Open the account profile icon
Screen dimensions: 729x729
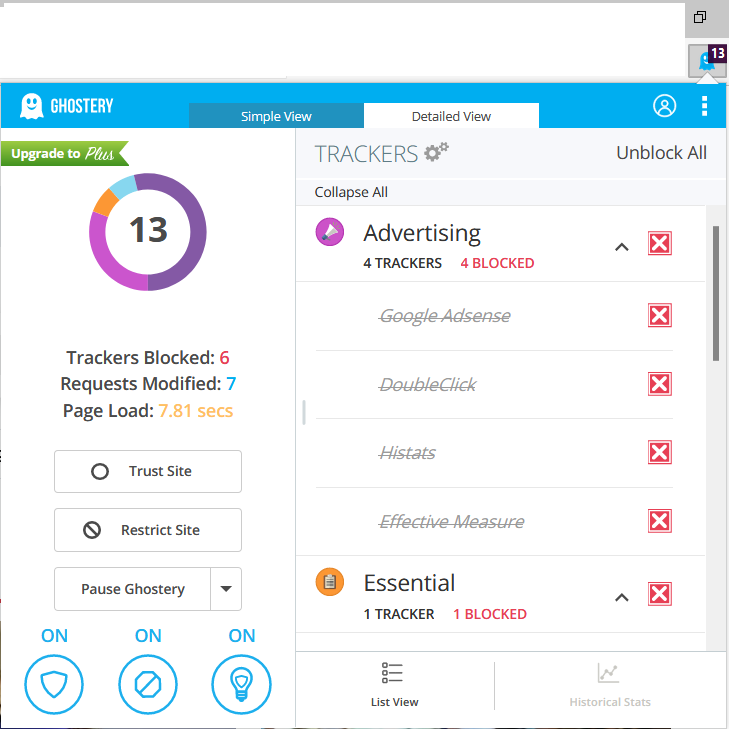pos(664,106)
